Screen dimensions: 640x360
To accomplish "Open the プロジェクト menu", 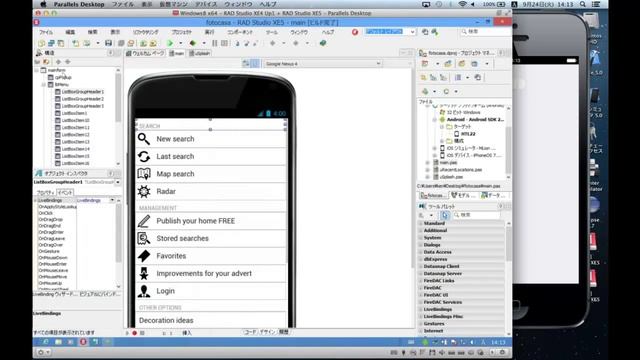I will [x=182, y=32].
